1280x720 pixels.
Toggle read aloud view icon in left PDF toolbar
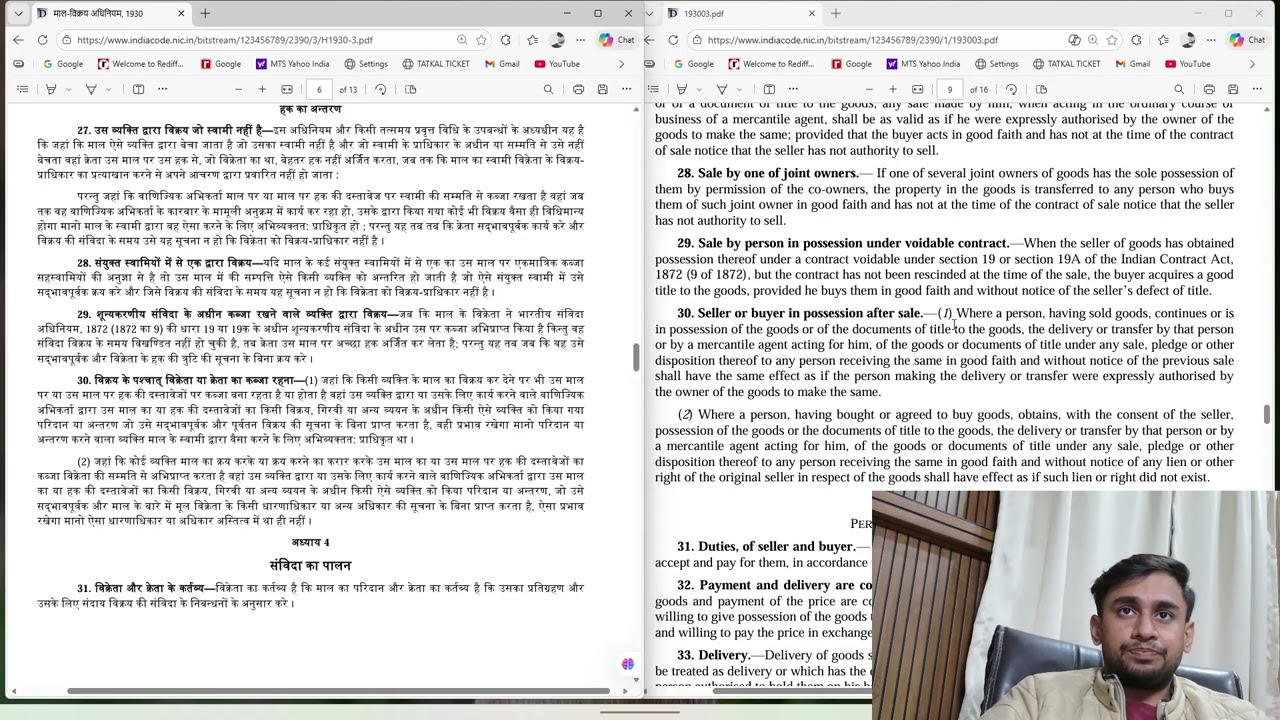[138, 89]
